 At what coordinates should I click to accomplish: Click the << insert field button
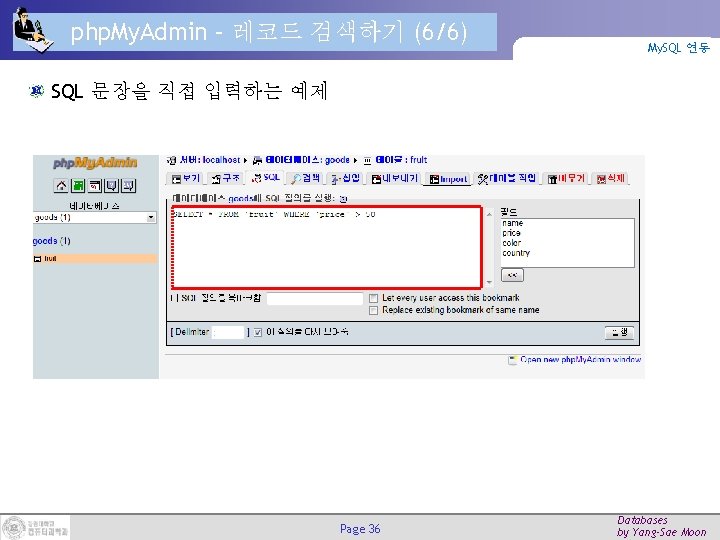[512, 275]
